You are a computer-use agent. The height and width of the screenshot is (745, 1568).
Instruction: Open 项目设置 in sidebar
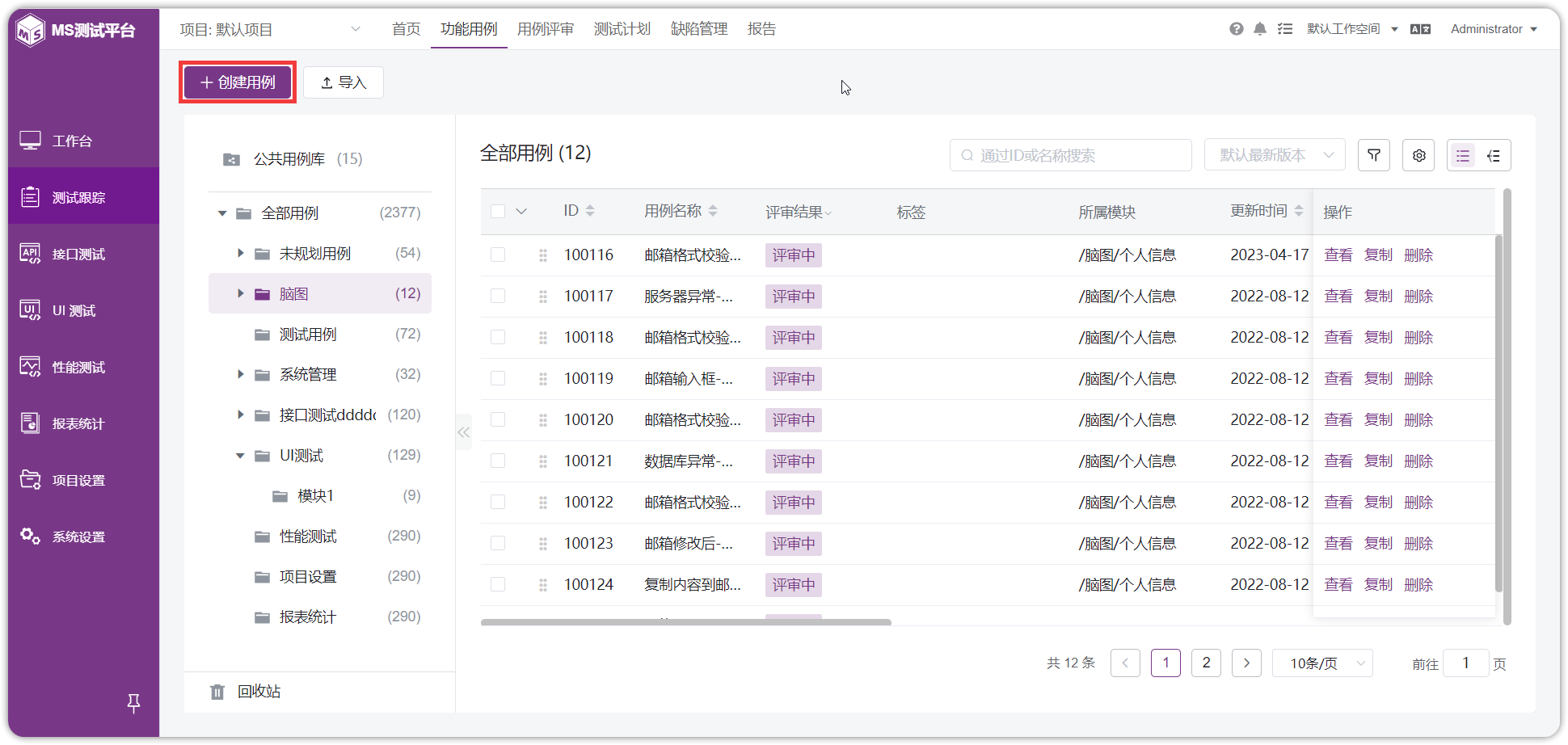(x=84, y=480)
